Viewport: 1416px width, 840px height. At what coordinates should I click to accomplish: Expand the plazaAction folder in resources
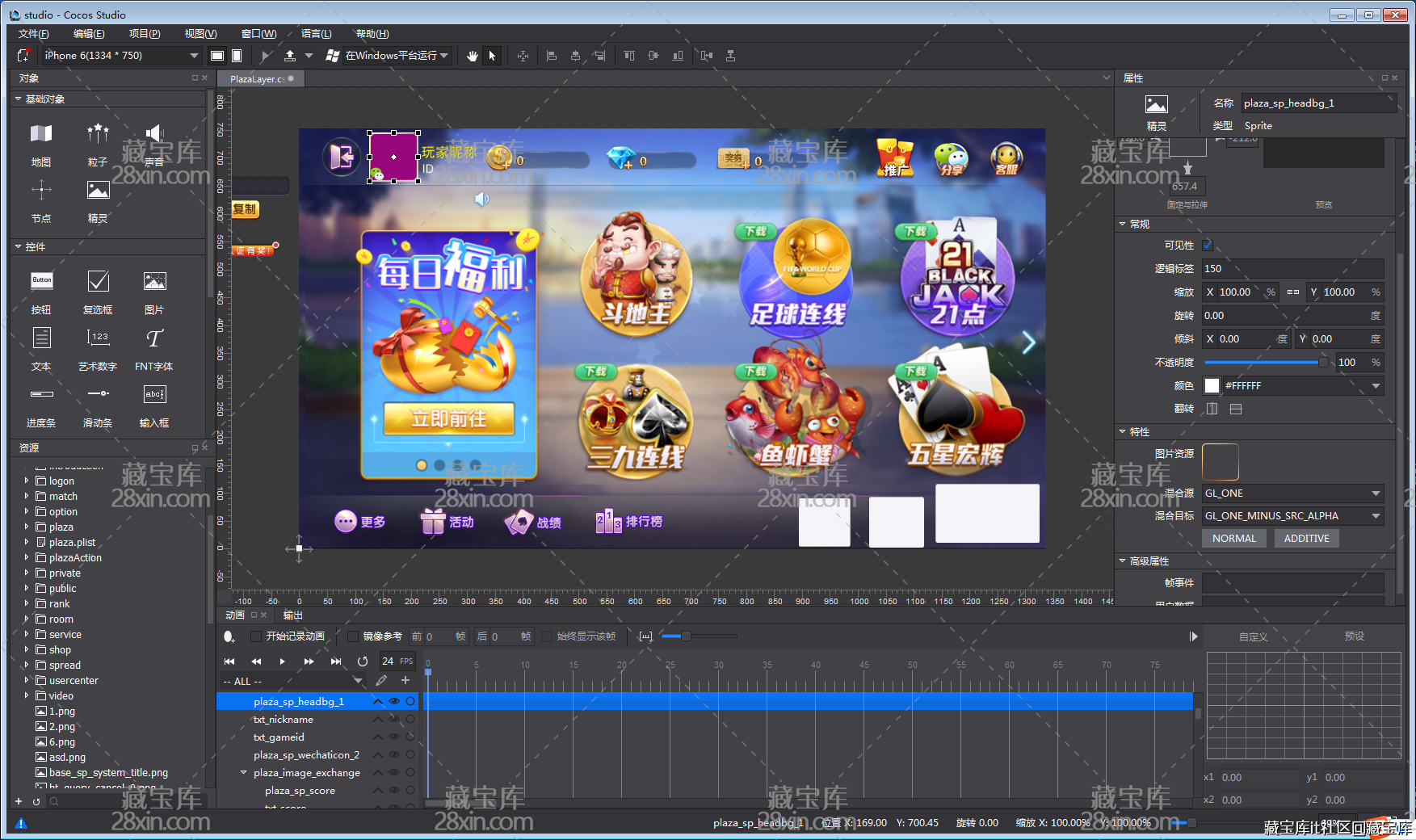tap(27, 557)
